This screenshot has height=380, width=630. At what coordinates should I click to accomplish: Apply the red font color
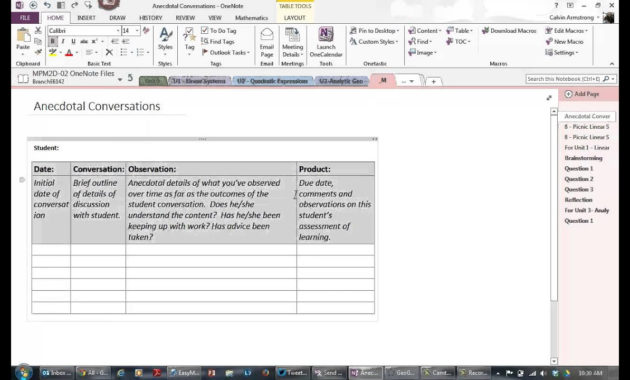69,52
